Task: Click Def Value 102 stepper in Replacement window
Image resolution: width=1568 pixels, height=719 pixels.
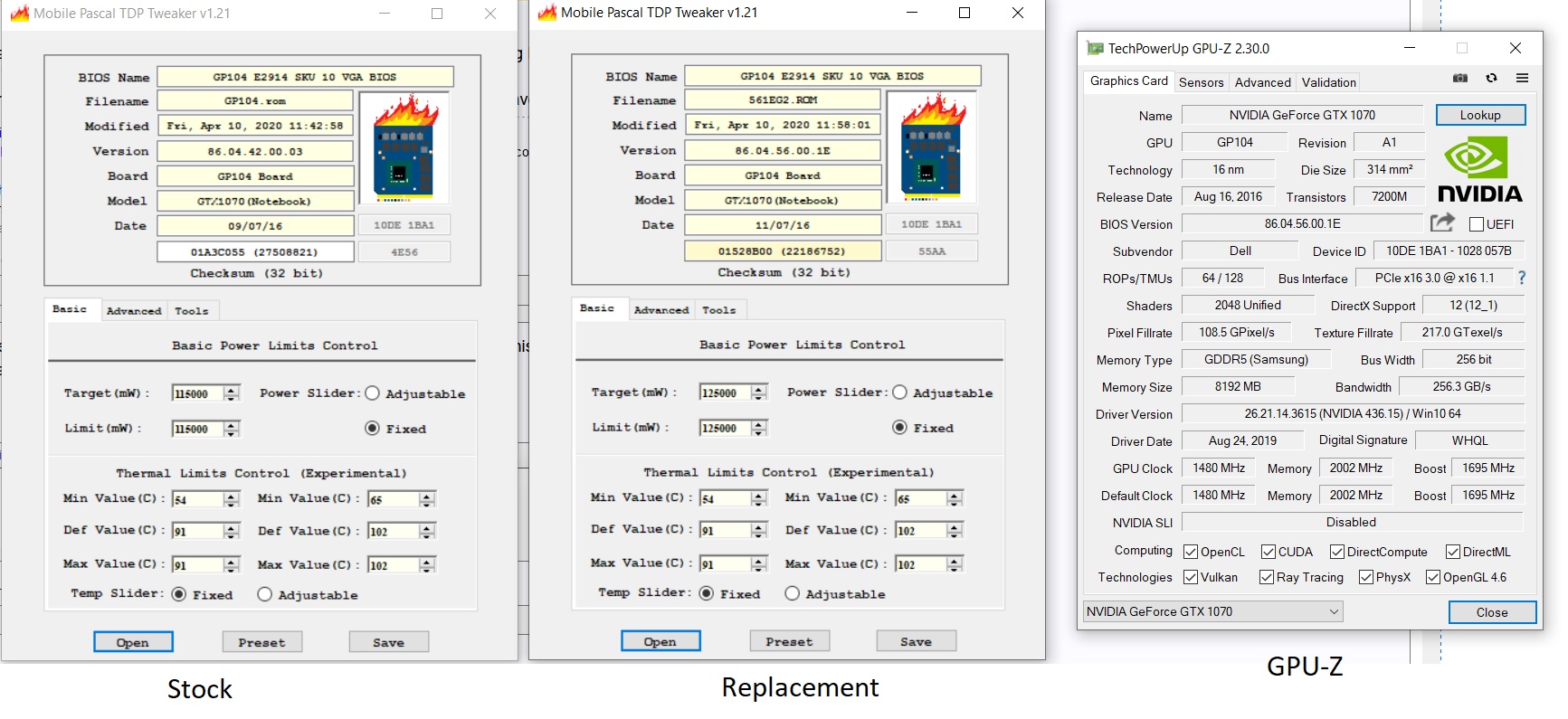Action: (x=954, y=530)
